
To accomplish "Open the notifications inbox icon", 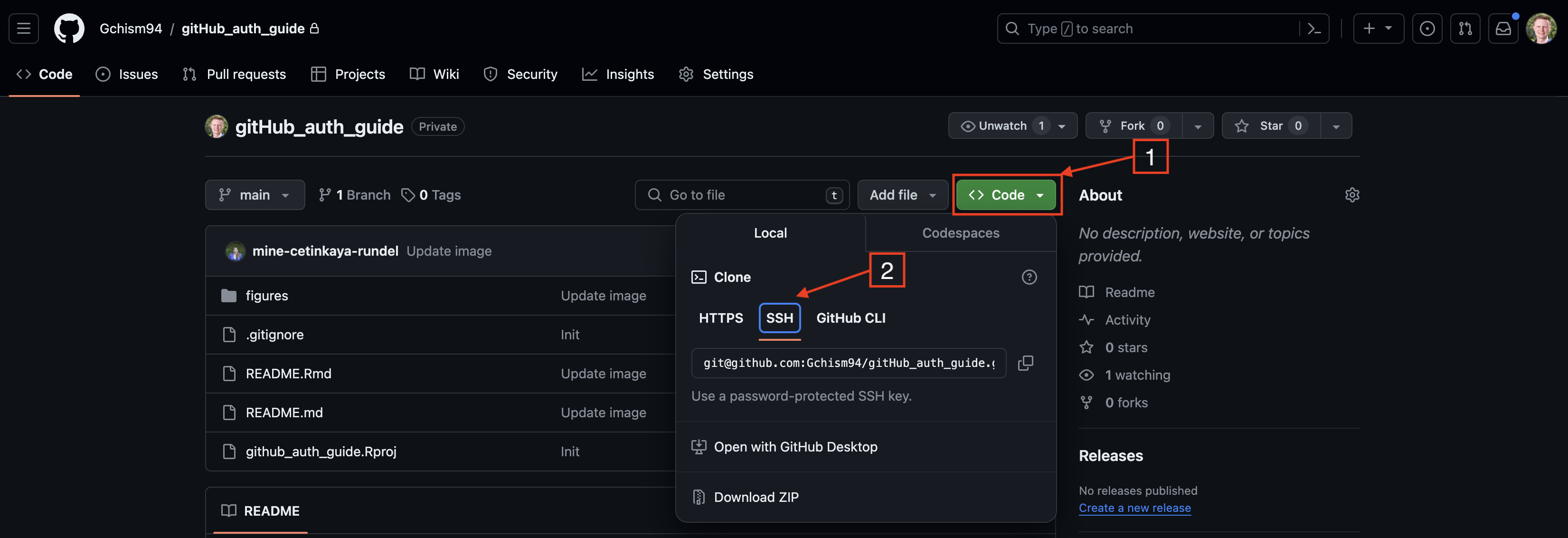I will (1503, 29).
